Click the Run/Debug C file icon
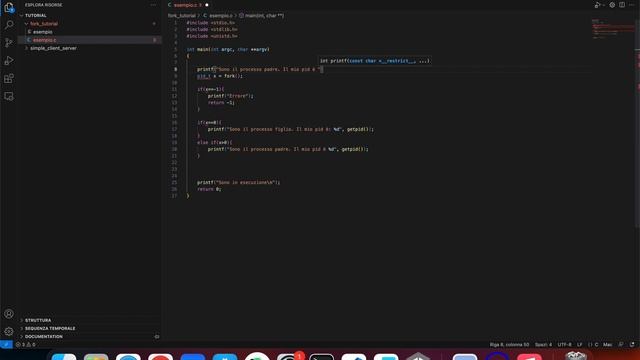The image size is (640, 360). pyautogui.click(x=597, y=5)
